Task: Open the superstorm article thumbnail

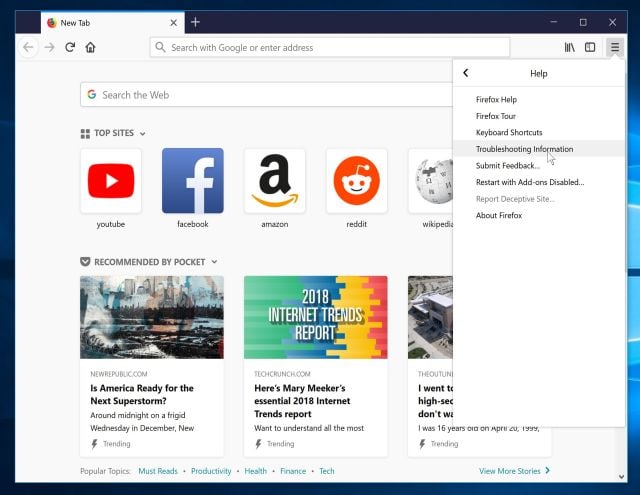Action: 152,317
